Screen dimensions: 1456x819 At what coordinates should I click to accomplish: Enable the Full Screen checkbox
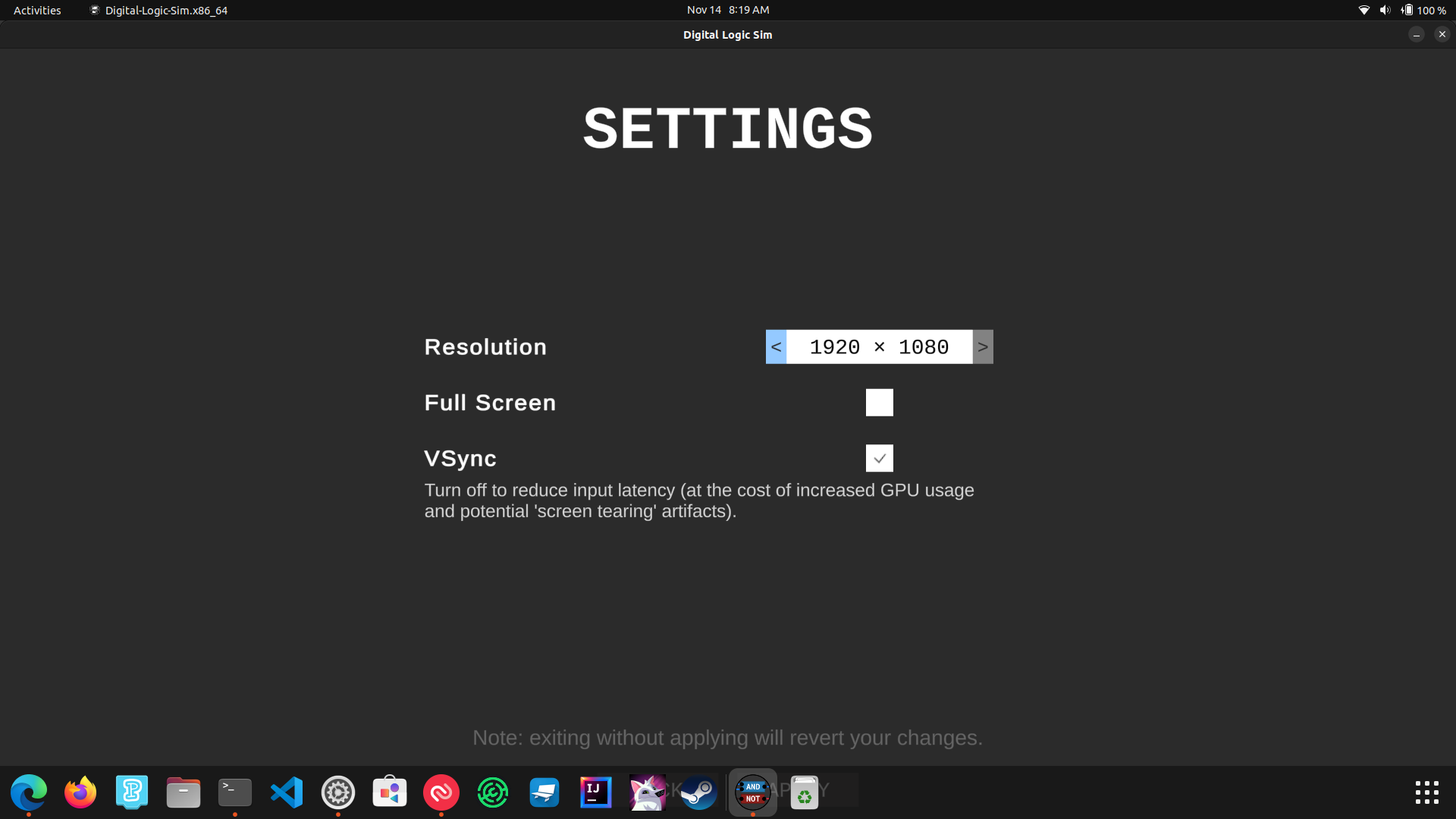[879, 402]
